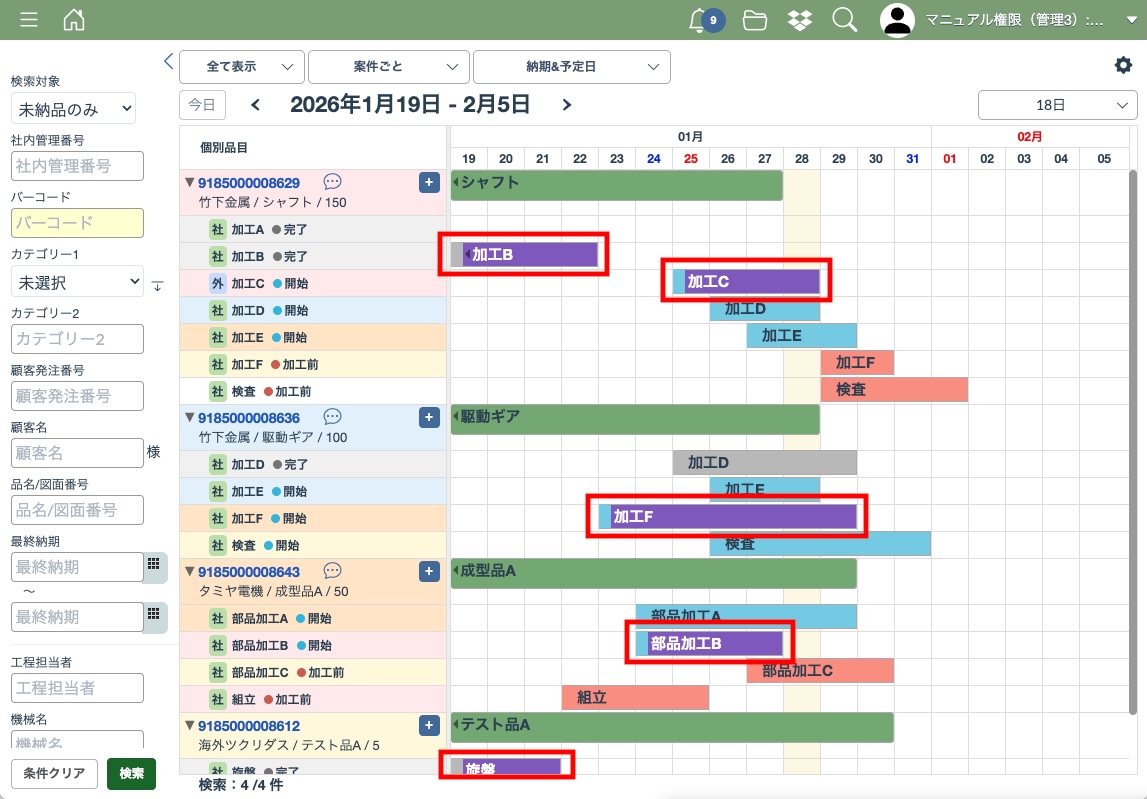
Task: Open the 検索対象 未納品のみ select
Action: click(73, 109)
